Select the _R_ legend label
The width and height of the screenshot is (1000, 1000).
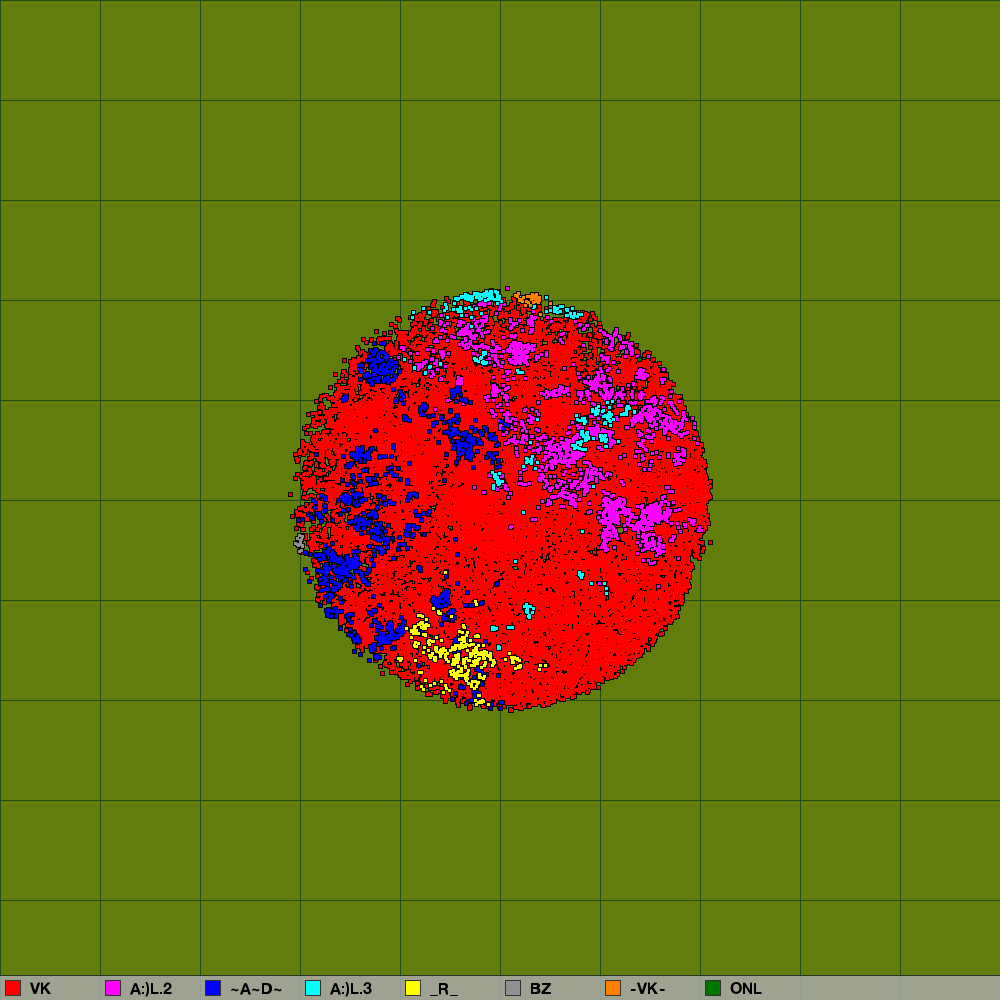point(444,989)
